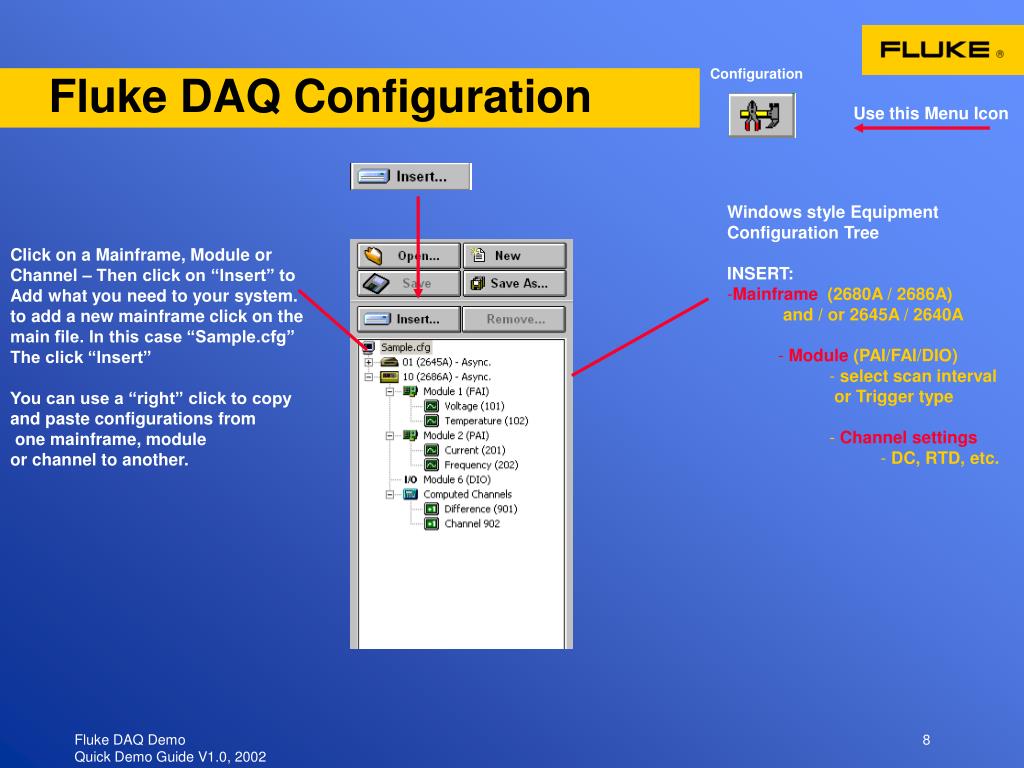
Task: Click the 'INSERT:' heading text
Action: tap(760, 274)
